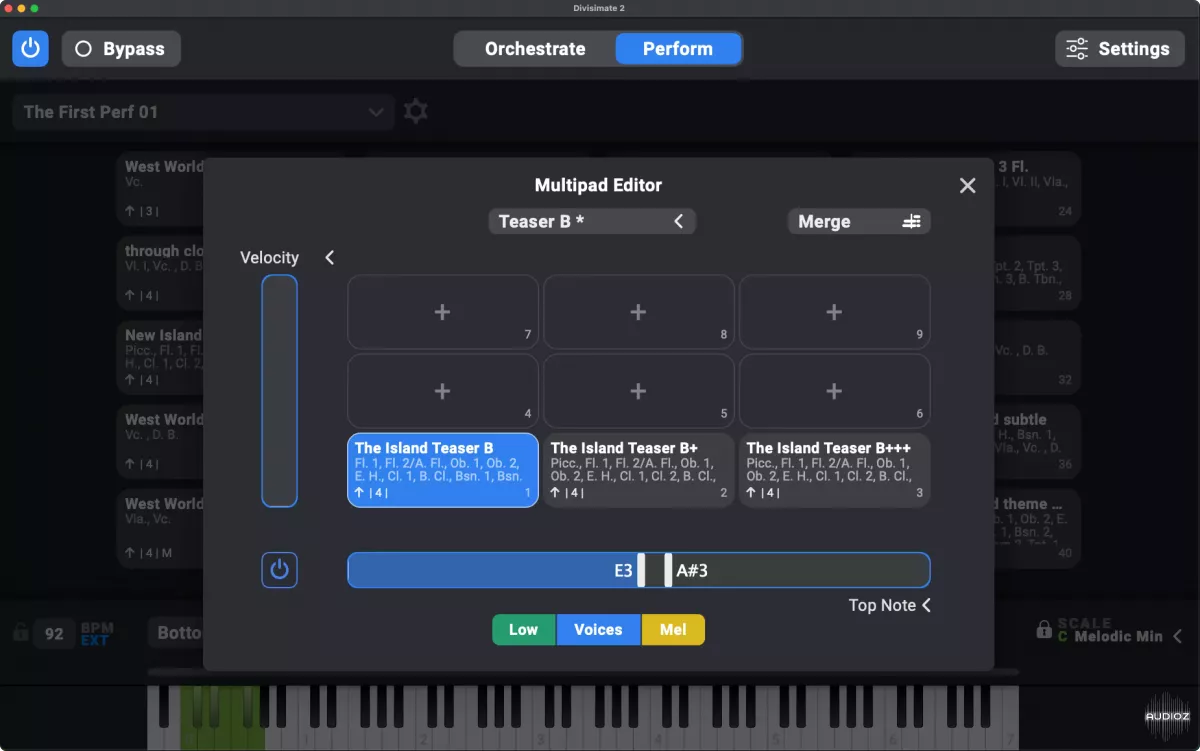Select The Island Teaser B pad
This screenshot has height=751, width=1200.
click(x=442, y=470)
